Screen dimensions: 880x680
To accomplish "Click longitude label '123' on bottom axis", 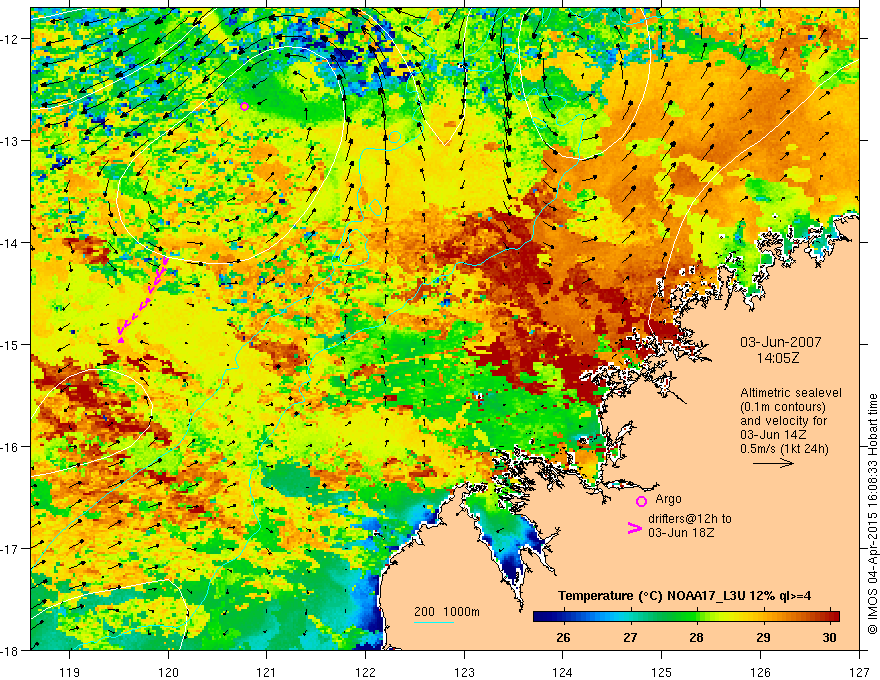I will click(x=464, y=672).
